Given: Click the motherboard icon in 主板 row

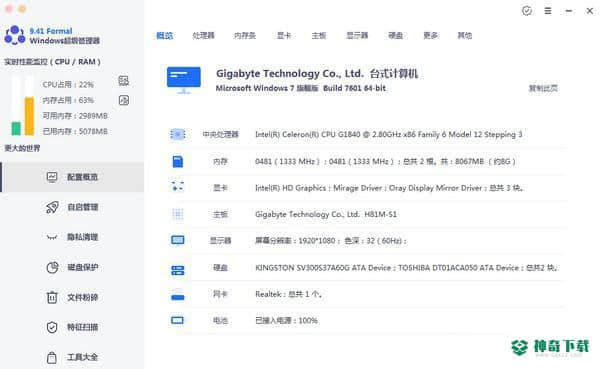Looking at the screenshot, I should 178,214.
